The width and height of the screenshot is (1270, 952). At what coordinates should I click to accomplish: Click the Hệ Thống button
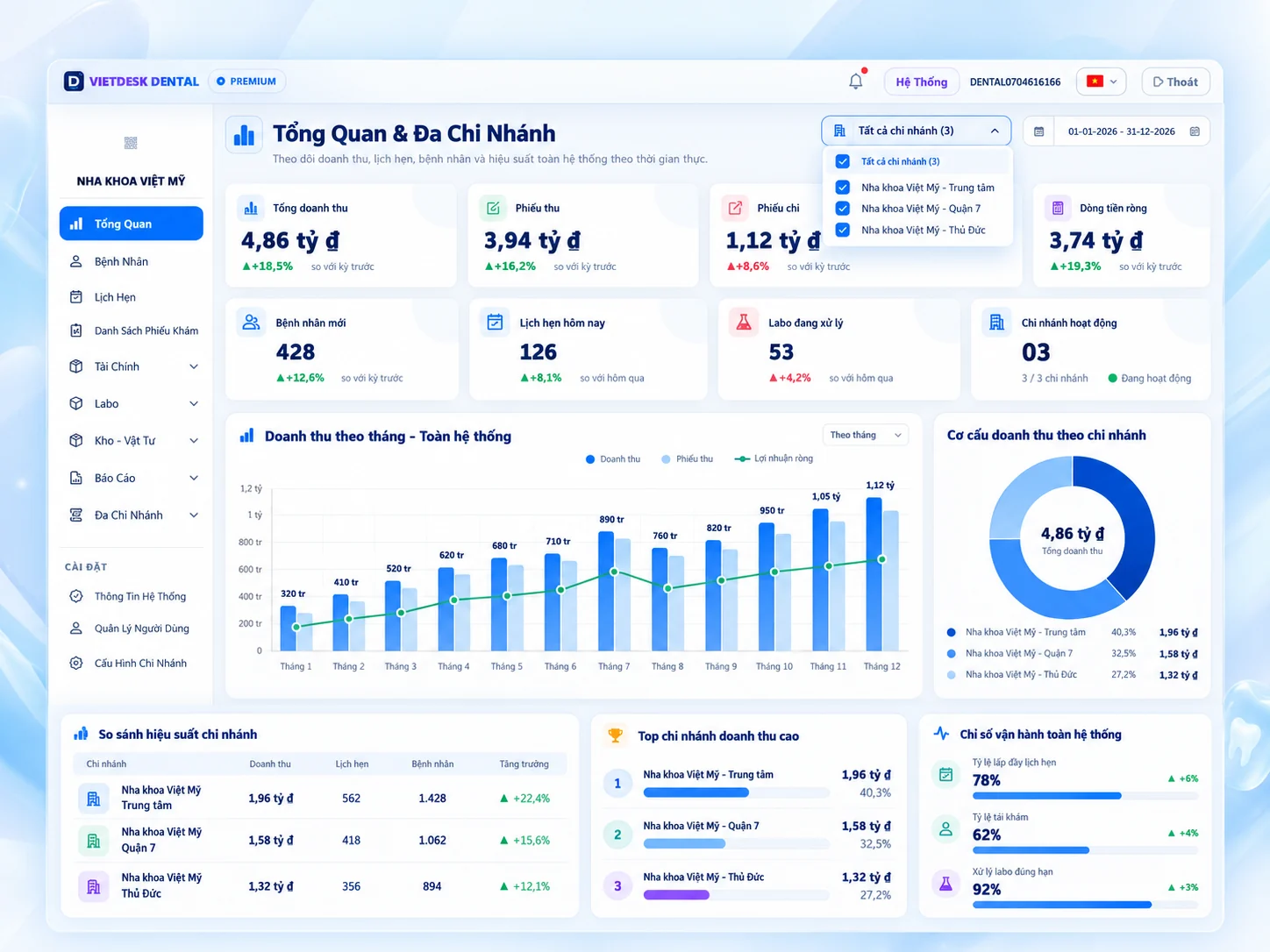(921, 82)
